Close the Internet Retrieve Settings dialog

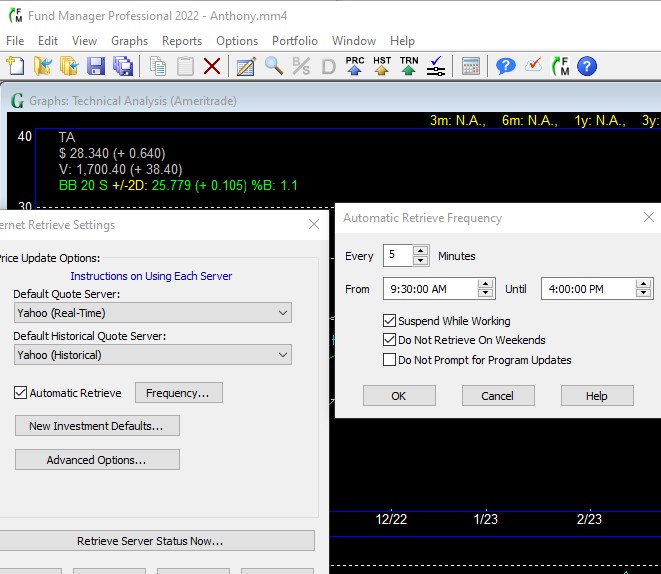pyautogui.click(x=314, y=224)
